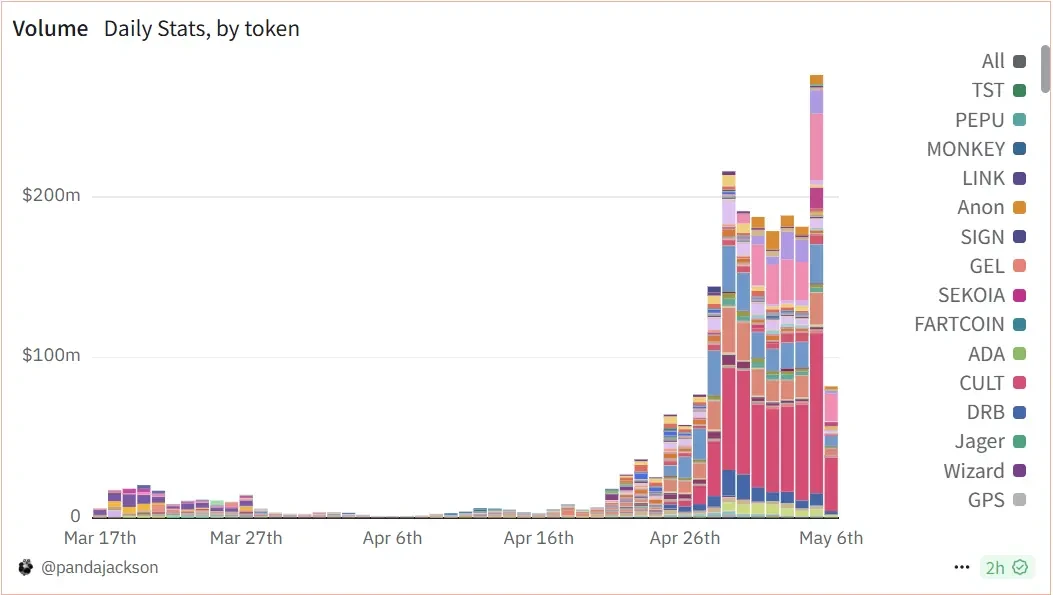The height and width of the screenshot is (595, 1053).
Task: Select the LINK legend item
Action: tap(994, 178)
